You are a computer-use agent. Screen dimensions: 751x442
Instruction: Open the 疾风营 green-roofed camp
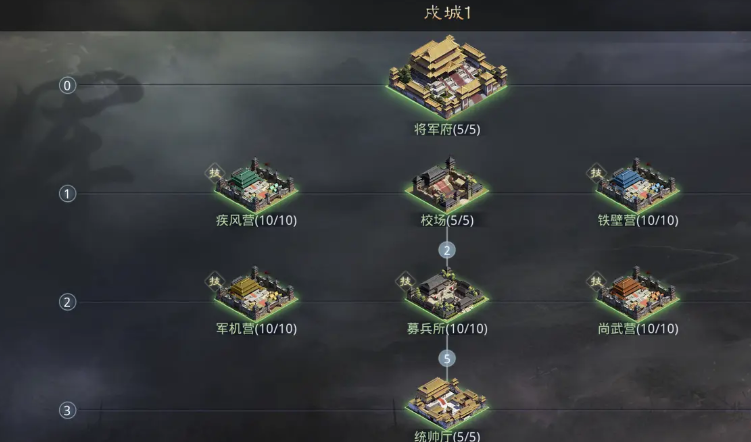point(256,185)
